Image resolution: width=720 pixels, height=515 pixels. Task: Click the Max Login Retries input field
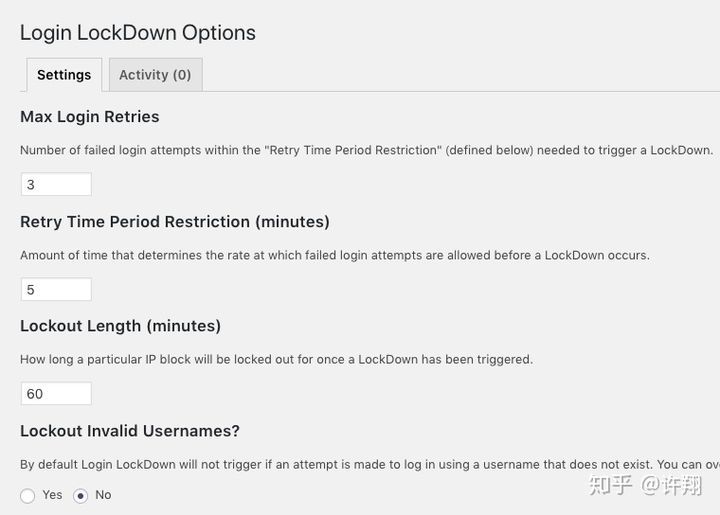[56, 185]
